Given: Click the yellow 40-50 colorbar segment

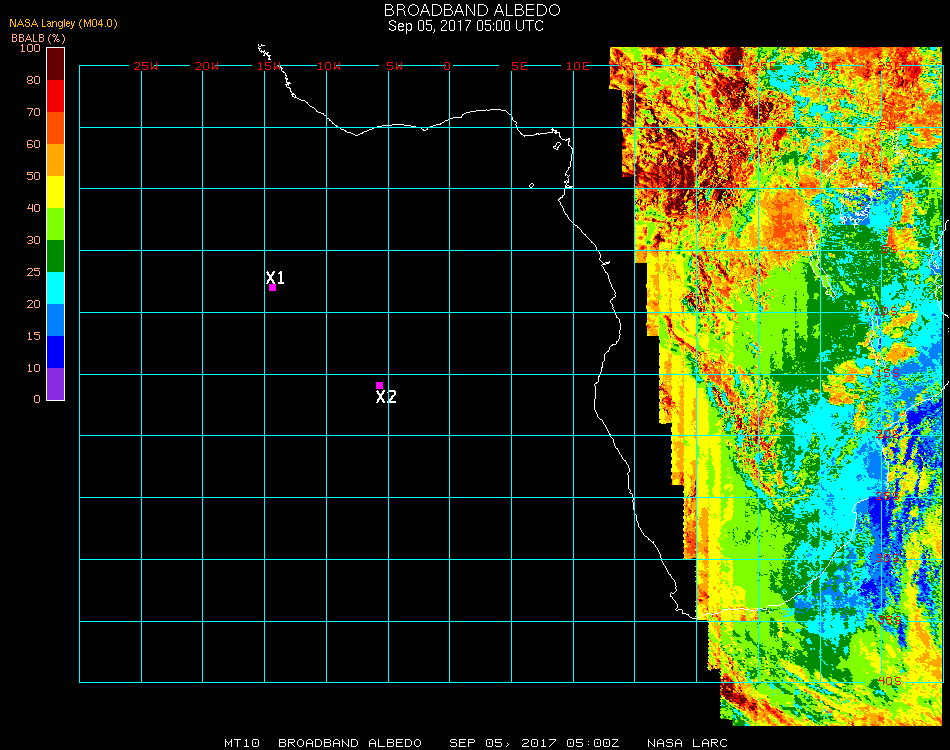Looking at the screenshot, I should [x=56, y=192].
